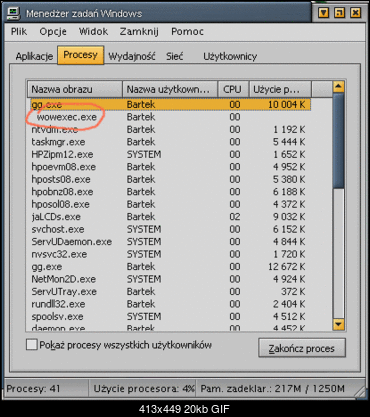Click the restore window title button
The height and width of the screenshot is (417, 370).
tap(339, 13)
